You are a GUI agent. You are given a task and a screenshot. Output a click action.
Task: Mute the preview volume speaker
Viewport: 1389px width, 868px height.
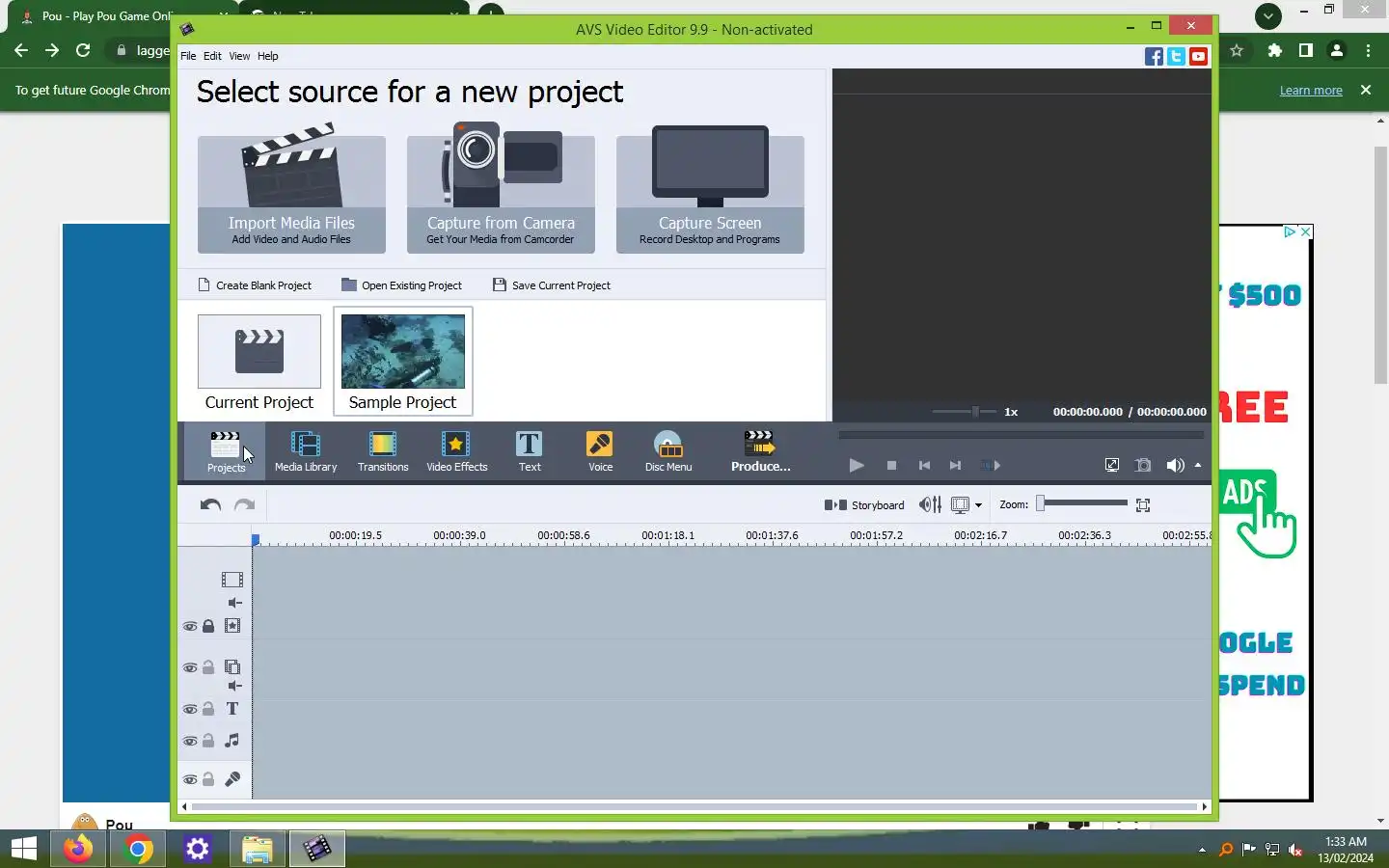click(1174, 465)
